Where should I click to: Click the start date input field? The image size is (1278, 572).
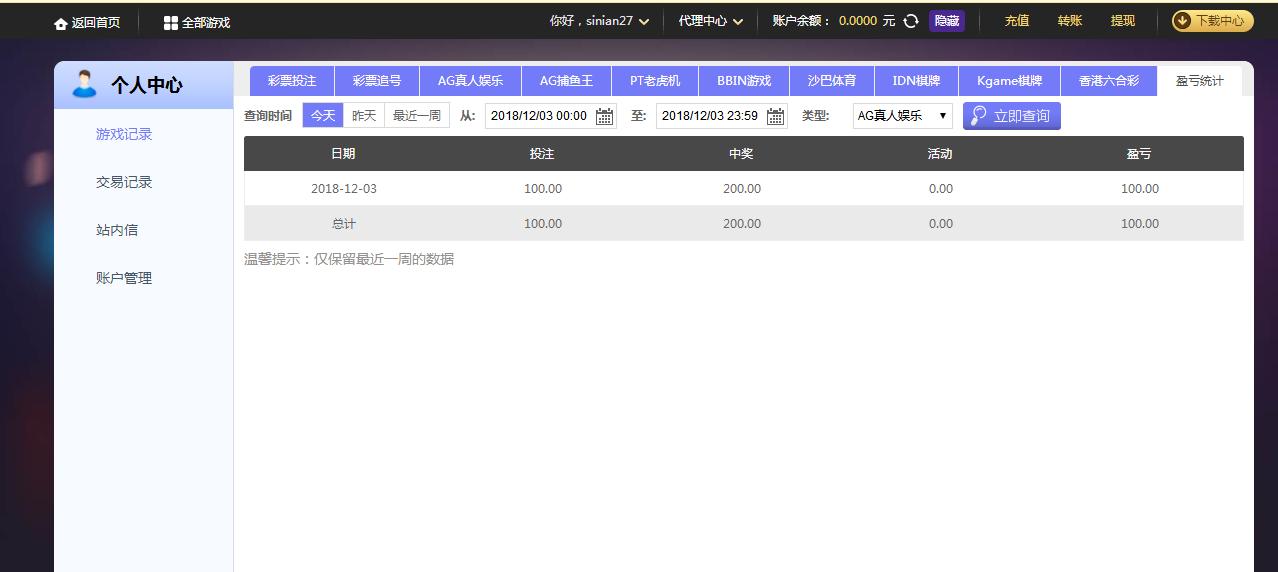point(539,116)
